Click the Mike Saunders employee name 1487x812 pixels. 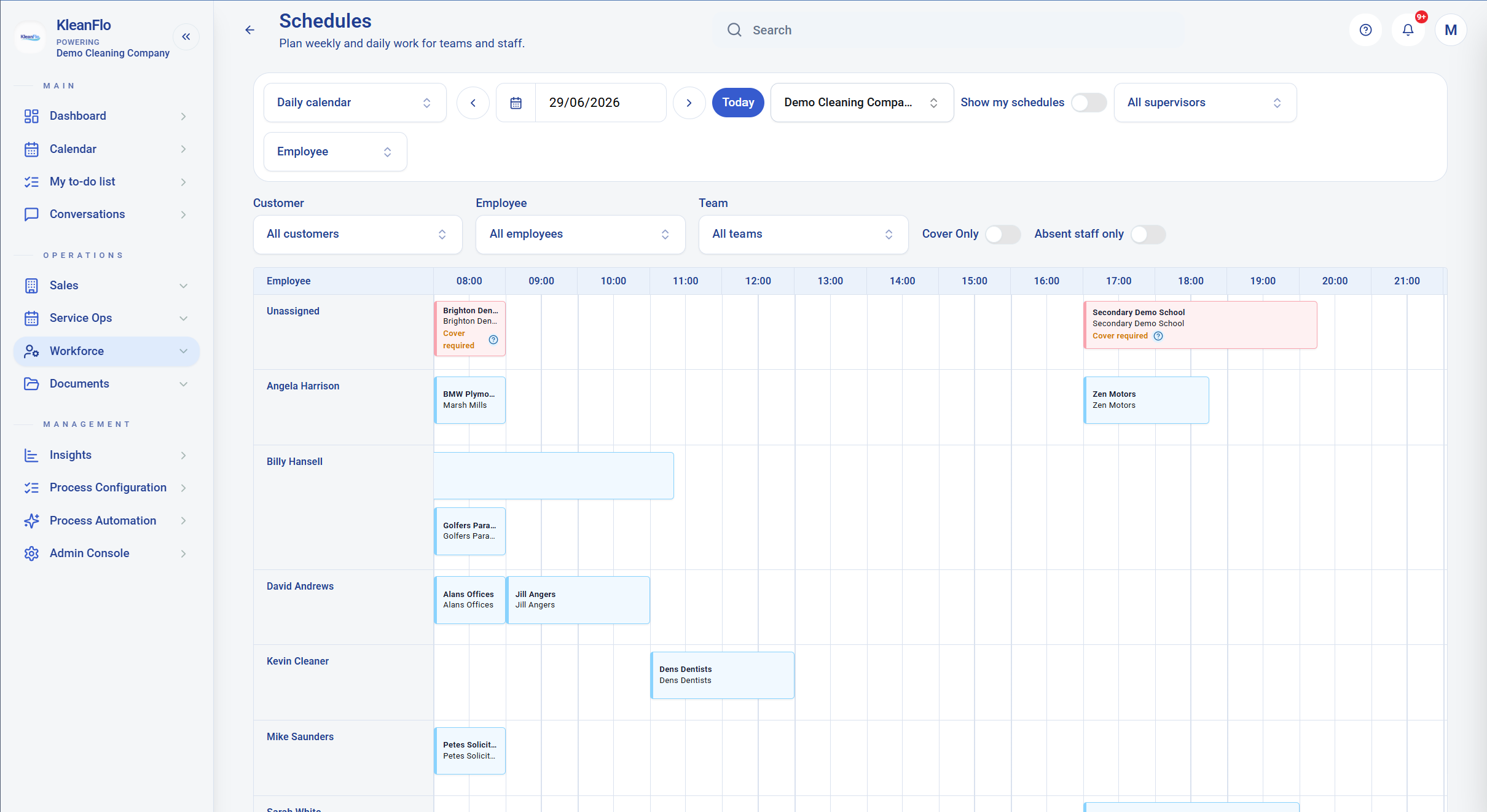(x=300, y=736)
